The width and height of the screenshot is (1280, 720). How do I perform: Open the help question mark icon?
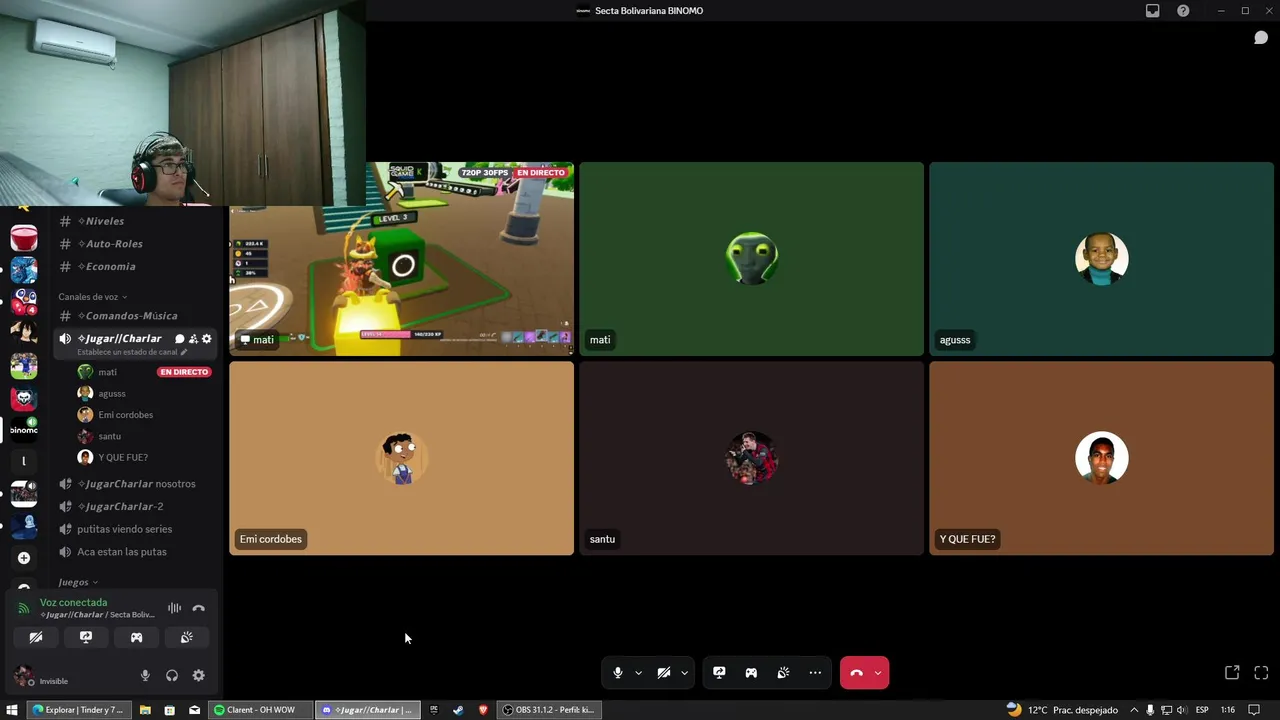(x=1183, y=11)
